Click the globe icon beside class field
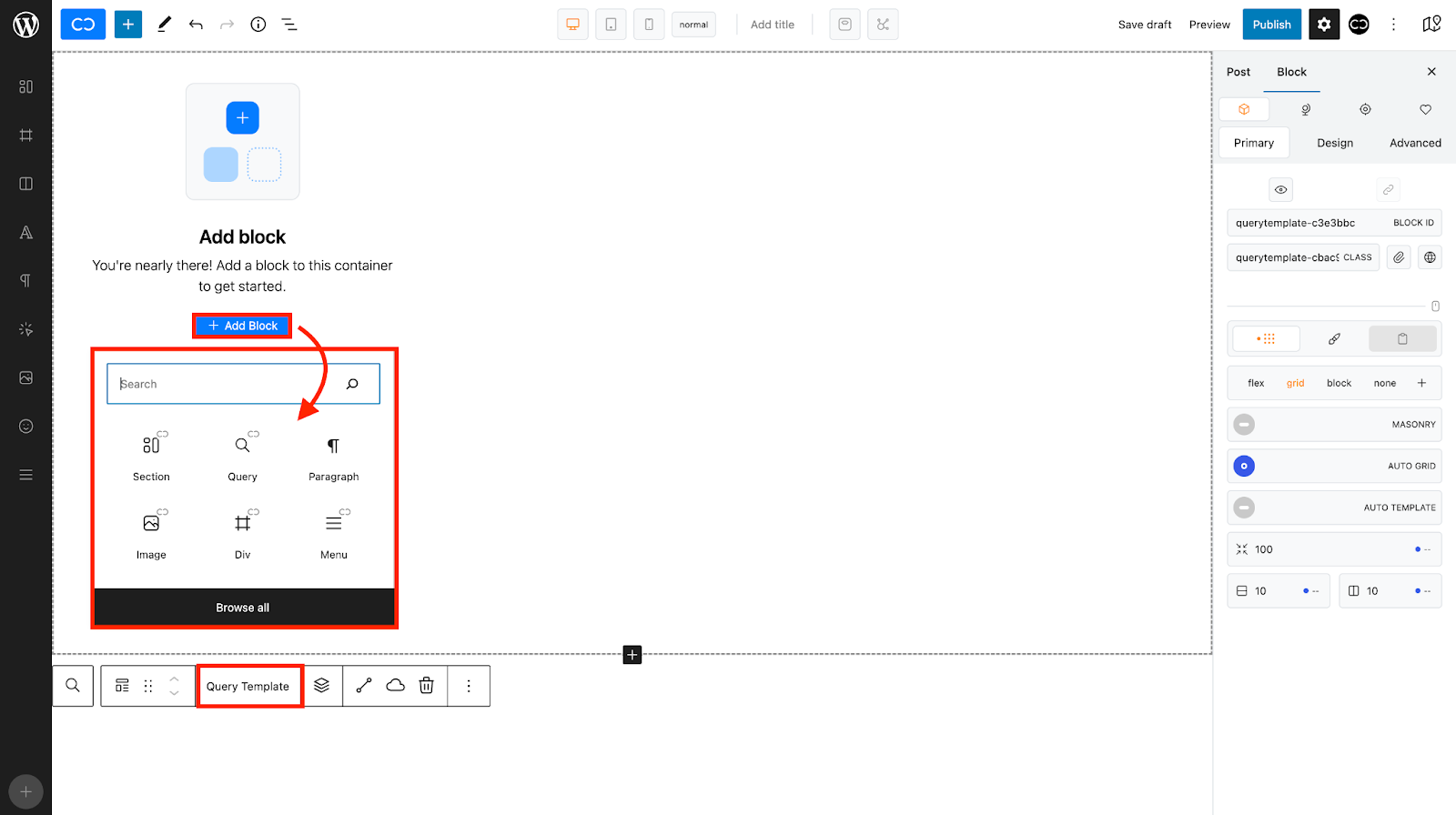 click(1430, 257)
